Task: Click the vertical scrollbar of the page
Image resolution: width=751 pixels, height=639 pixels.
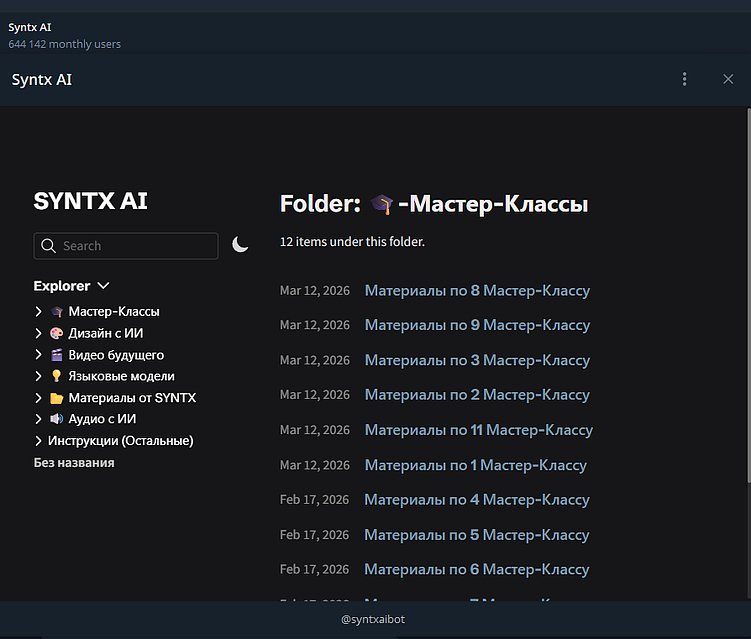Action: coord(749,295)
